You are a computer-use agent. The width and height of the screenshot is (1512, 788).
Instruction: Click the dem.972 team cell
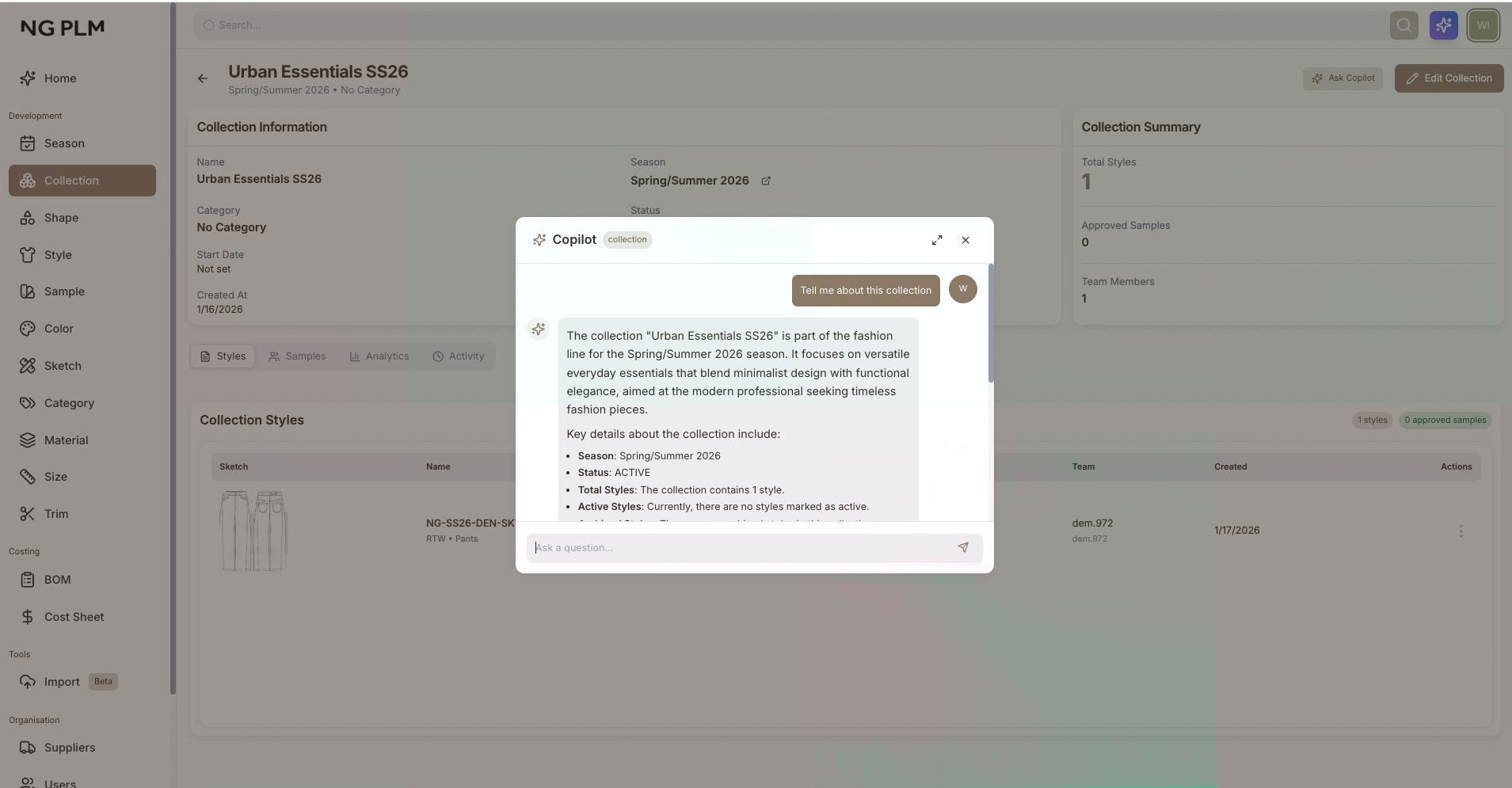coord(1092,530)
